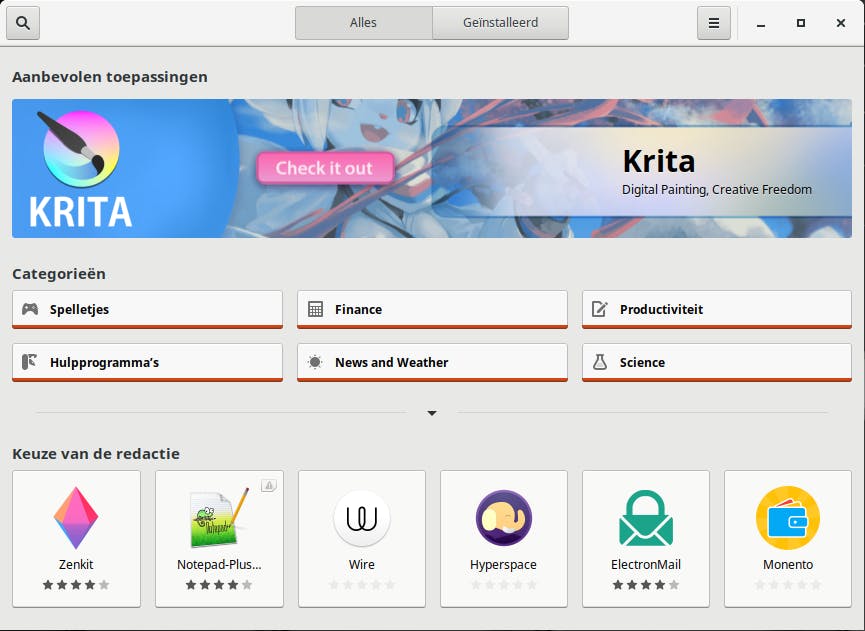Click the pencil-edit icon on Productiviteit

click(600, 309)
